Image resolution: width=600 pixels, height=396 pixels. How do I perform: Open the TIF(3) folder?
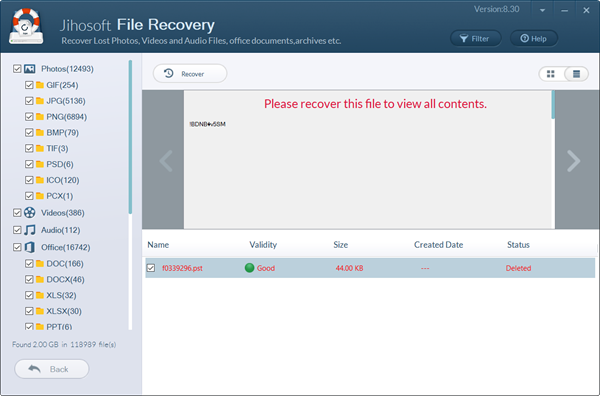click(57, 148)
